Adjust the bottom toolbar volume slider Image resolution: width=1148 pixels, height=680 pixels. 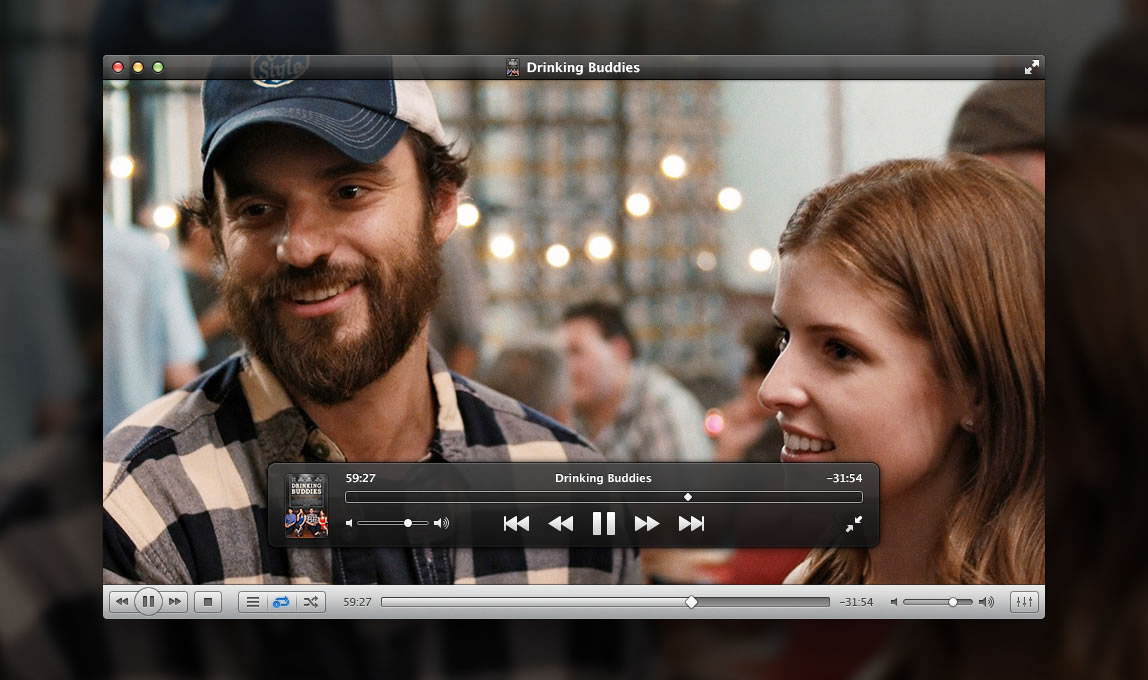[x=938, y=602]
